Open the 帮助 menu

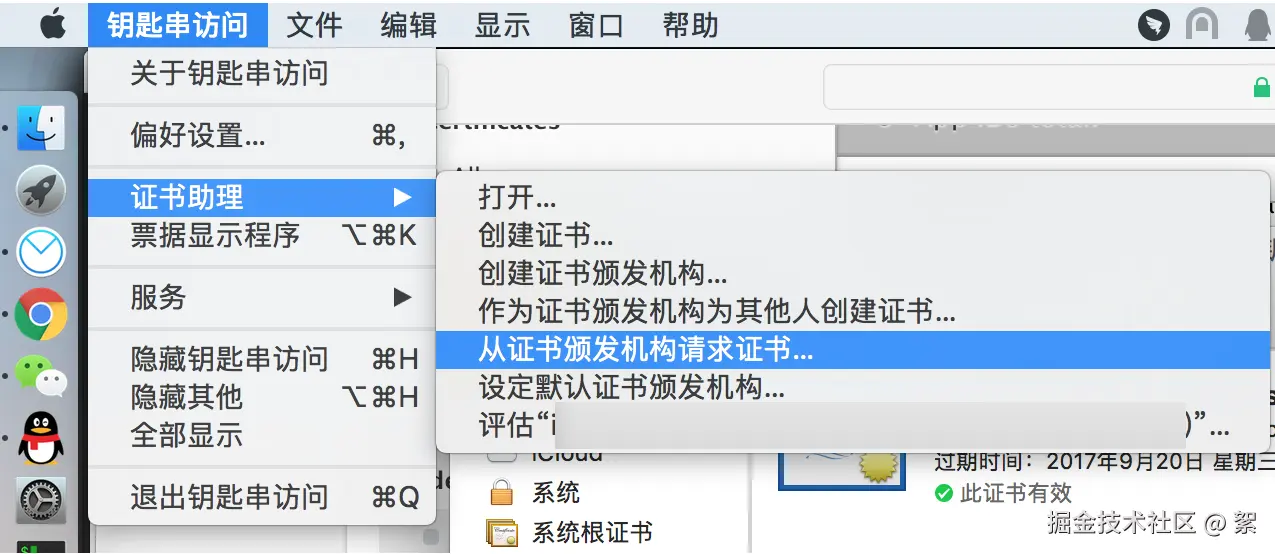pos(691,24)
